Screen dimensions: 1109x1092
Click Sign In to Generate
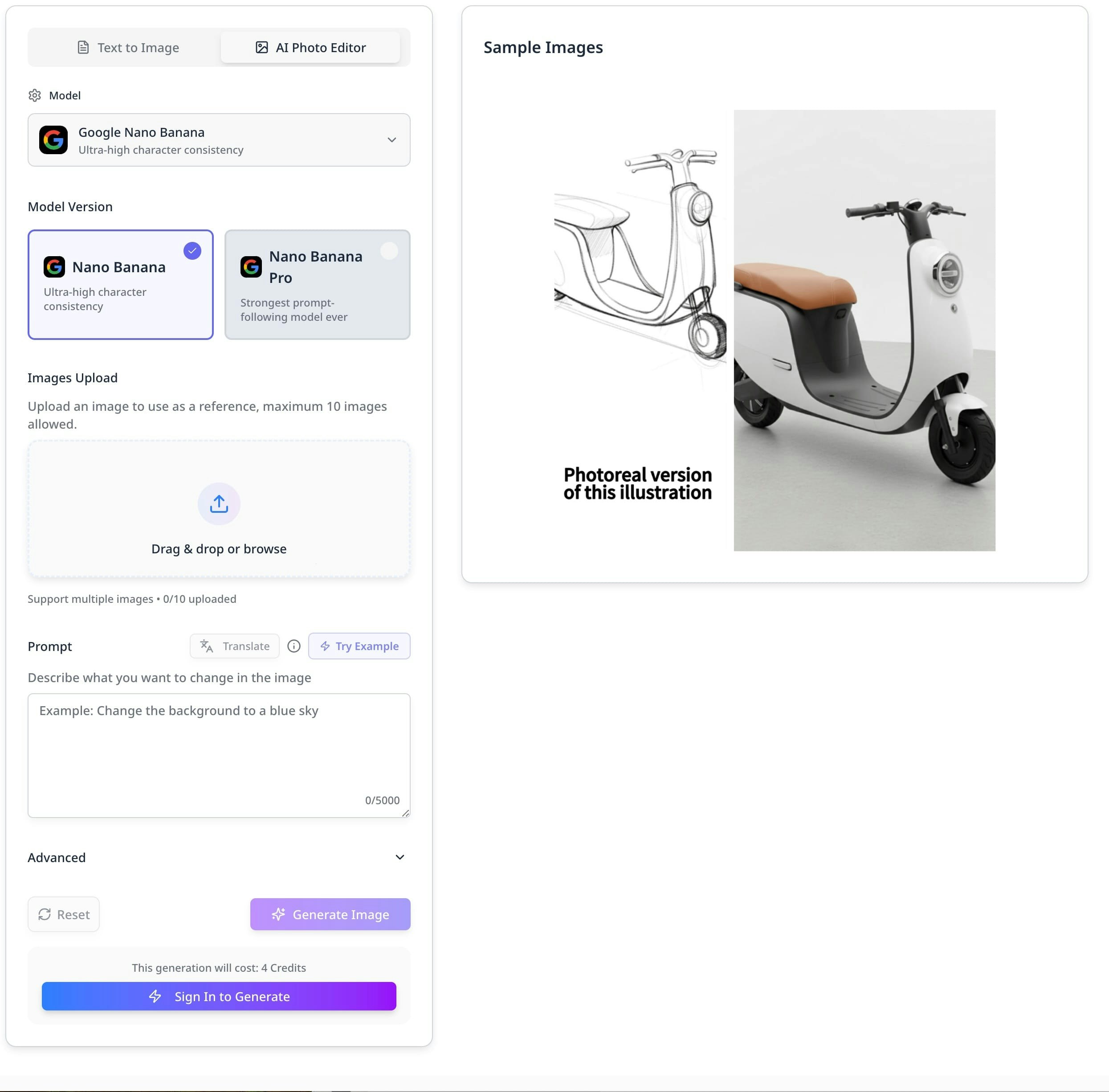219,996
